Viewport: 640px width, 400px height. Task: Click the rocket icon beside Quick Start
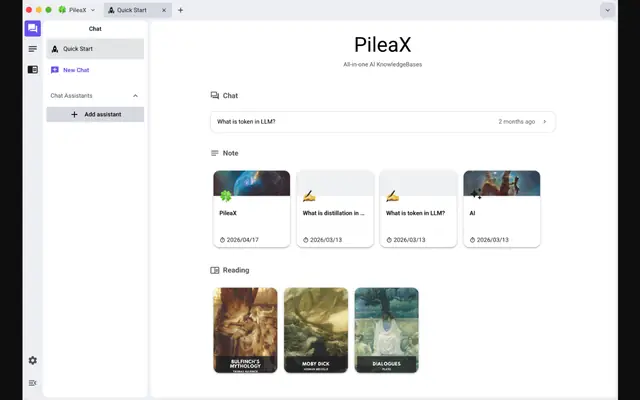click(x=55, y=49)
